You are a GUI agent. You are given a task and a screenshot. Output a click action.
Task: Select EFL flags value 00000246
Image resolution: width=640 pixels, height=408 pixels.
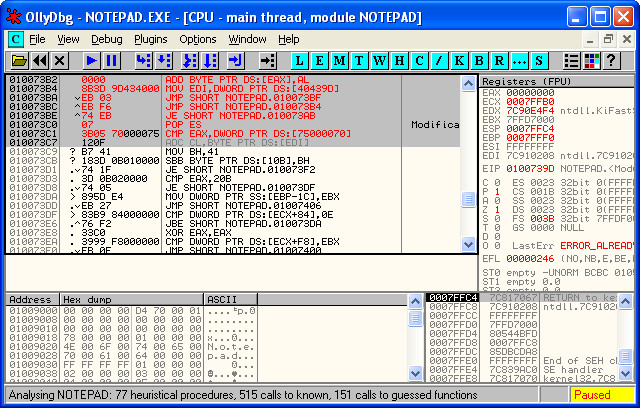530,259
